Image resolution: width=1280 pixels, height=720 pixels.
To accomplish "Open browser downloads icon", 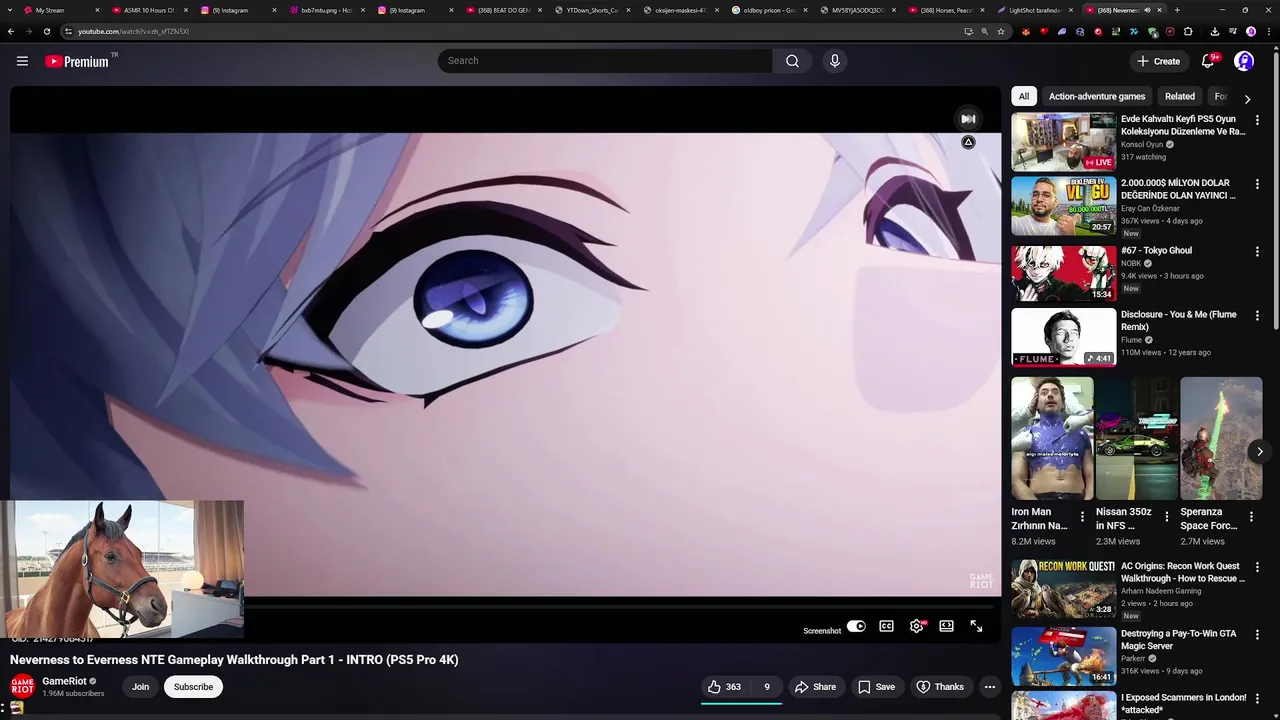I will tap(1214, 31).
